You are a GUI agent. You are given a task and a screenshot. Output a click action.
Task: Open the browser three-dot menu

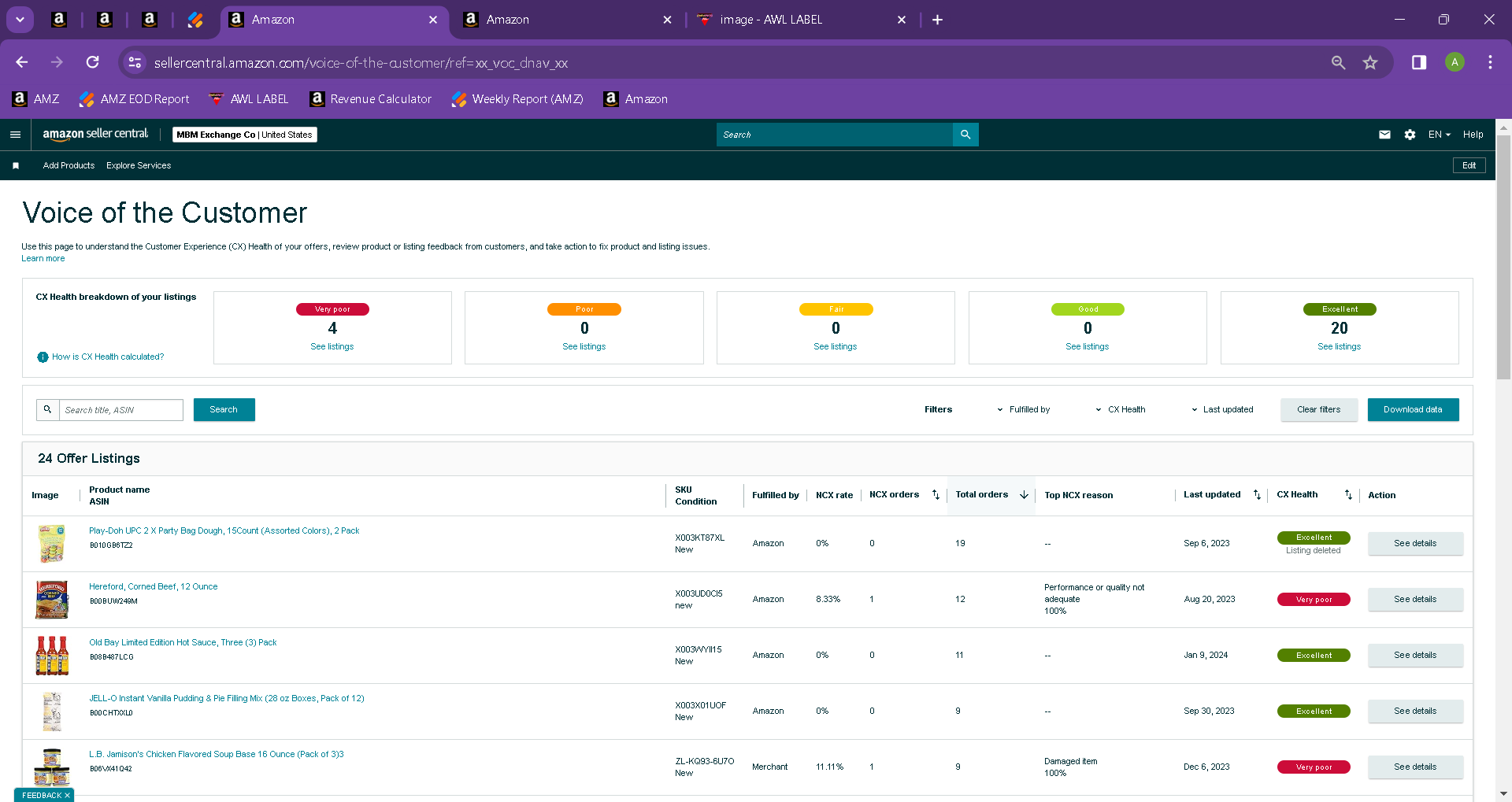click(1490, 62)
